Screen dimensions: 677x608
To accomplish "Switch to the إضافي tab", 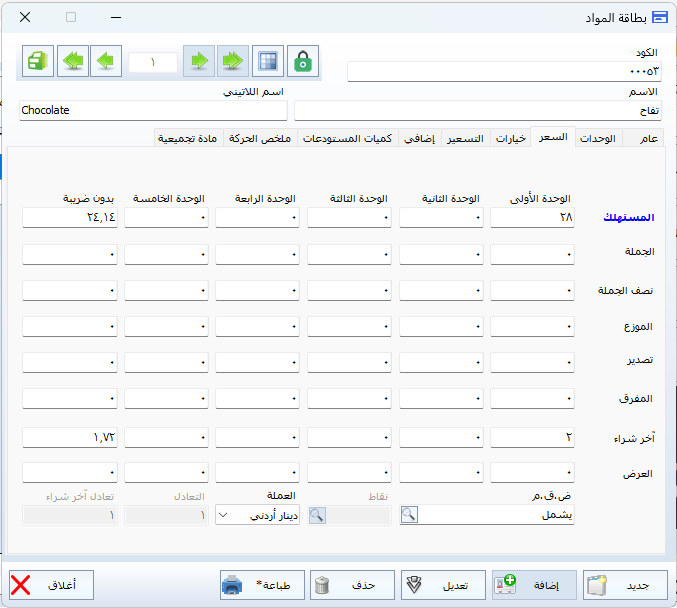I will click(419, 138).
